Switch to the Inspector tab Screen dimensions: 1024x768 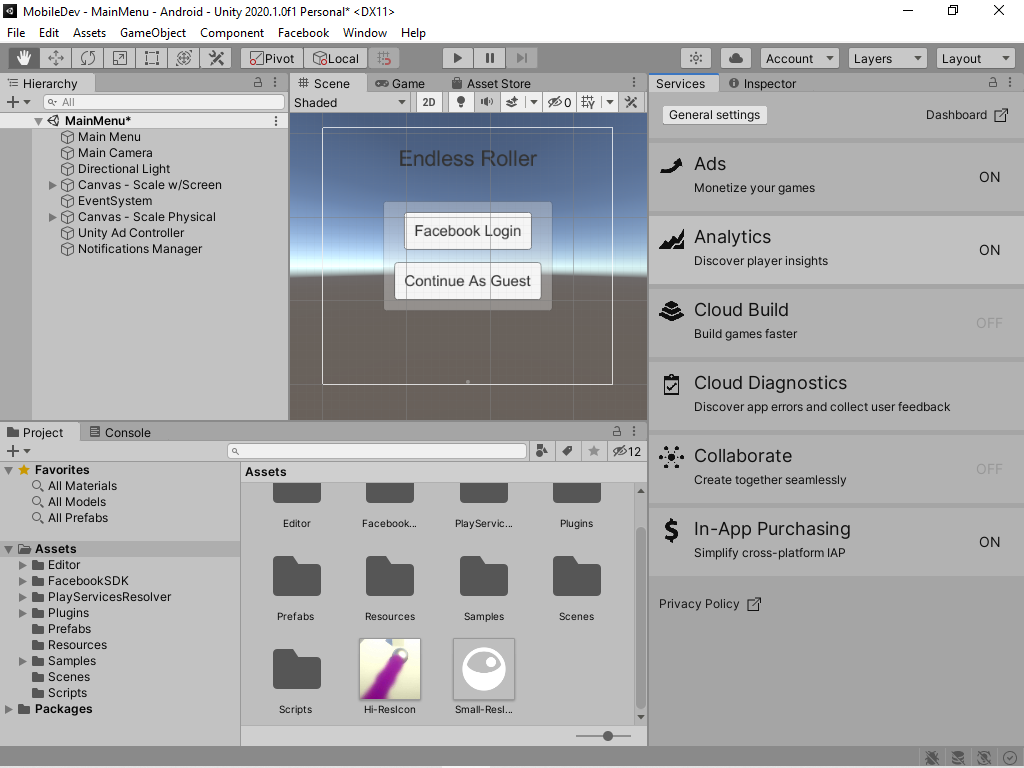click(762, 84)
